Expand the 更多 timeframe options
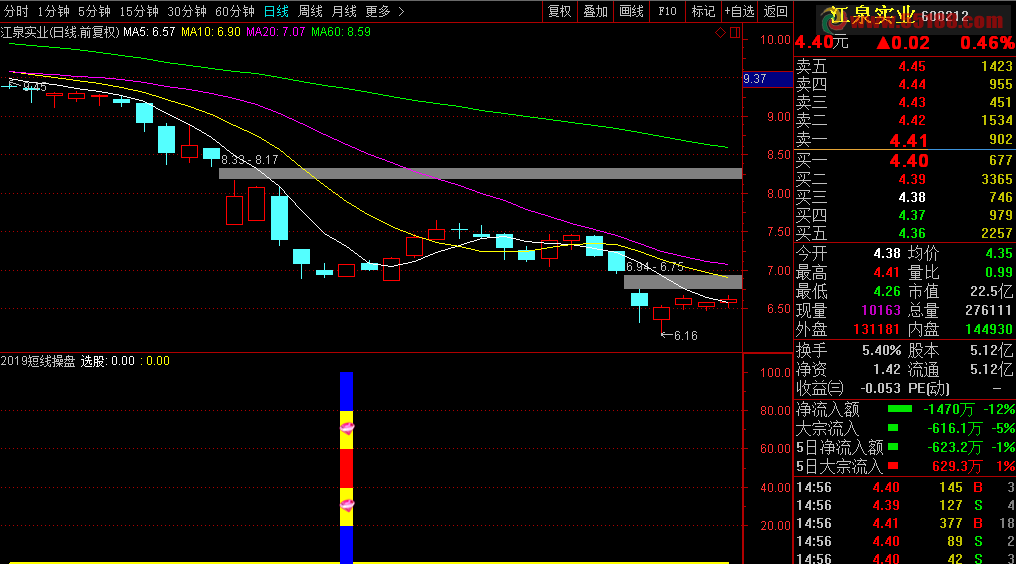This screenshot has width=1016, height=564. [378, 11]
